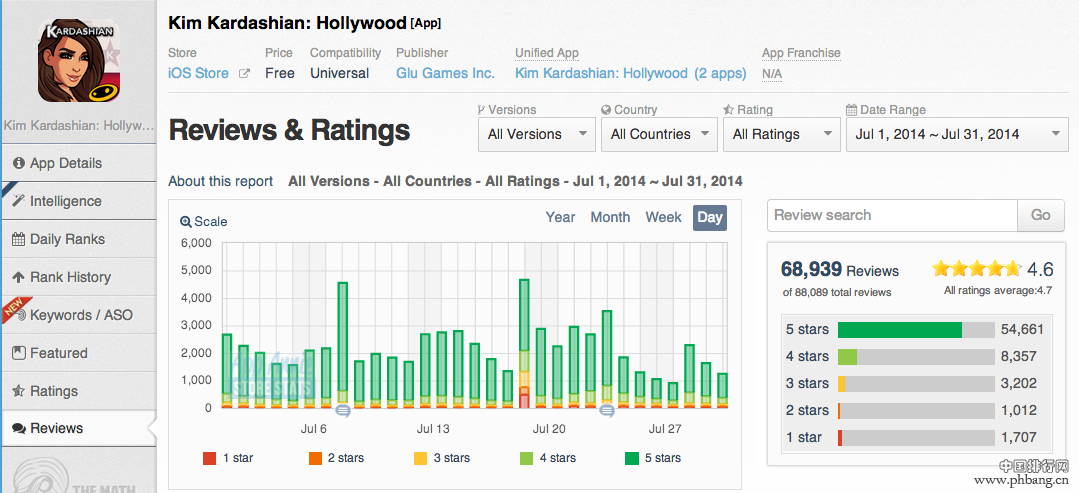
Task: Expand the All Countries dropdown
Action: click(x=659, y=134)
